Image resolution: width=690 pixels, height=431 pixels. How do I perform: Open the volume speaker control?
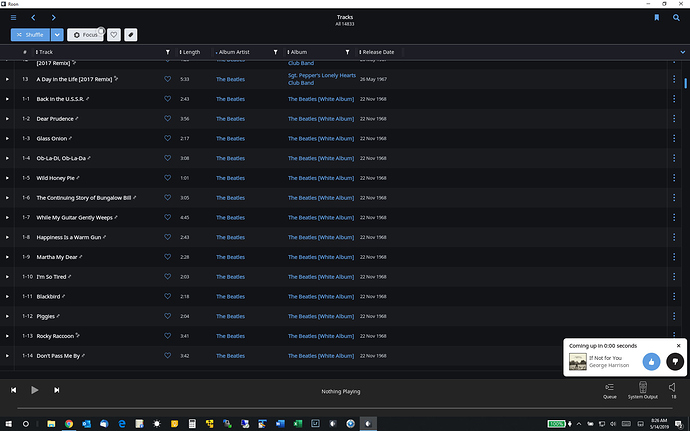672,387
